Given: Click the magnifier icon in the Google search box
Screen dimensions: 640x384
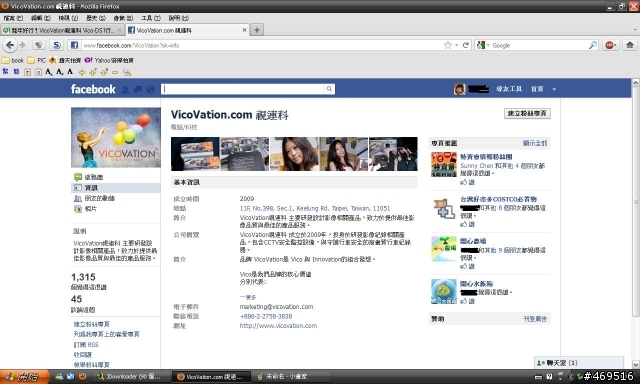Looking at the screenshot, I should pos(593,45).
